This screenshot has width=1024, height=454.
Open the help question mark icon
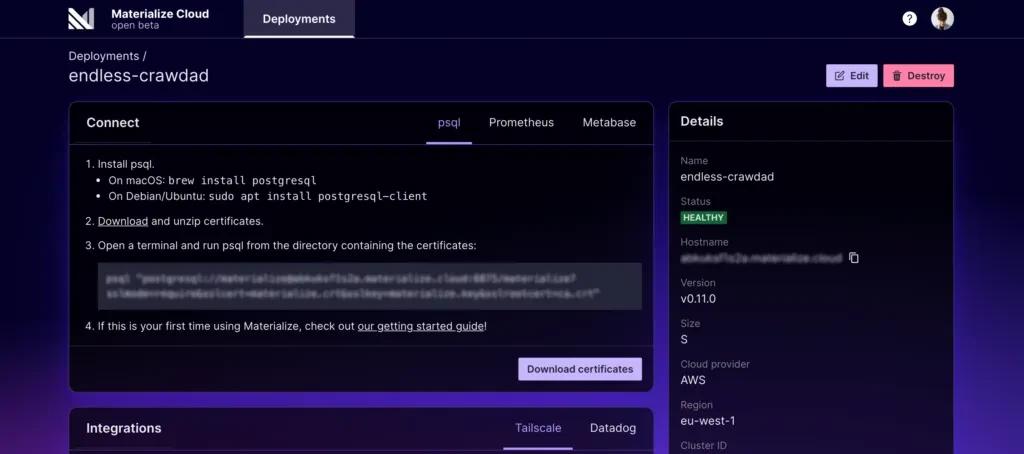point(909,18)
